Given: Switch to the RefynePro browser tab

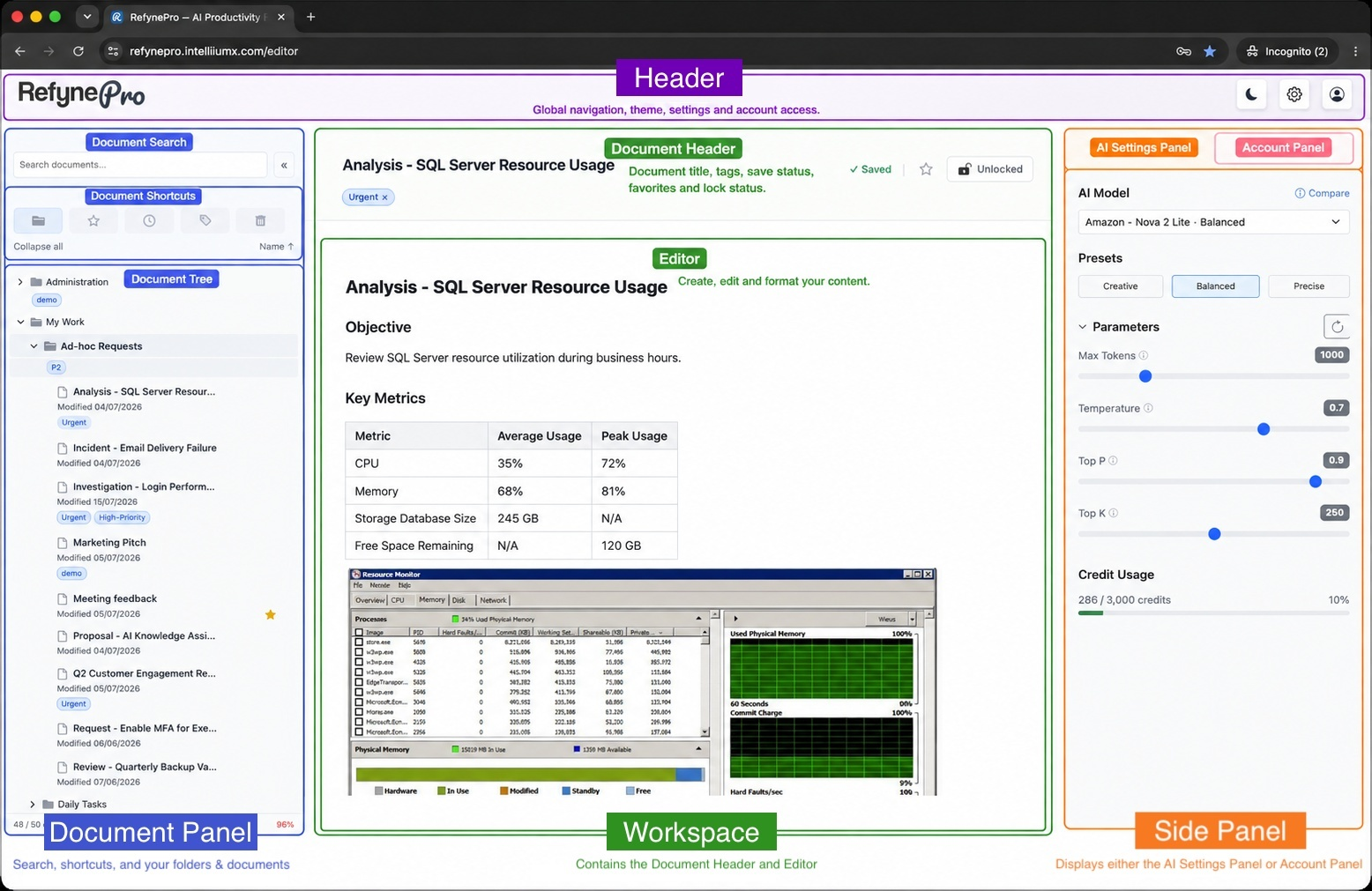Looking at the screenshot, I should pyautogui.click(x=199, y=17).
